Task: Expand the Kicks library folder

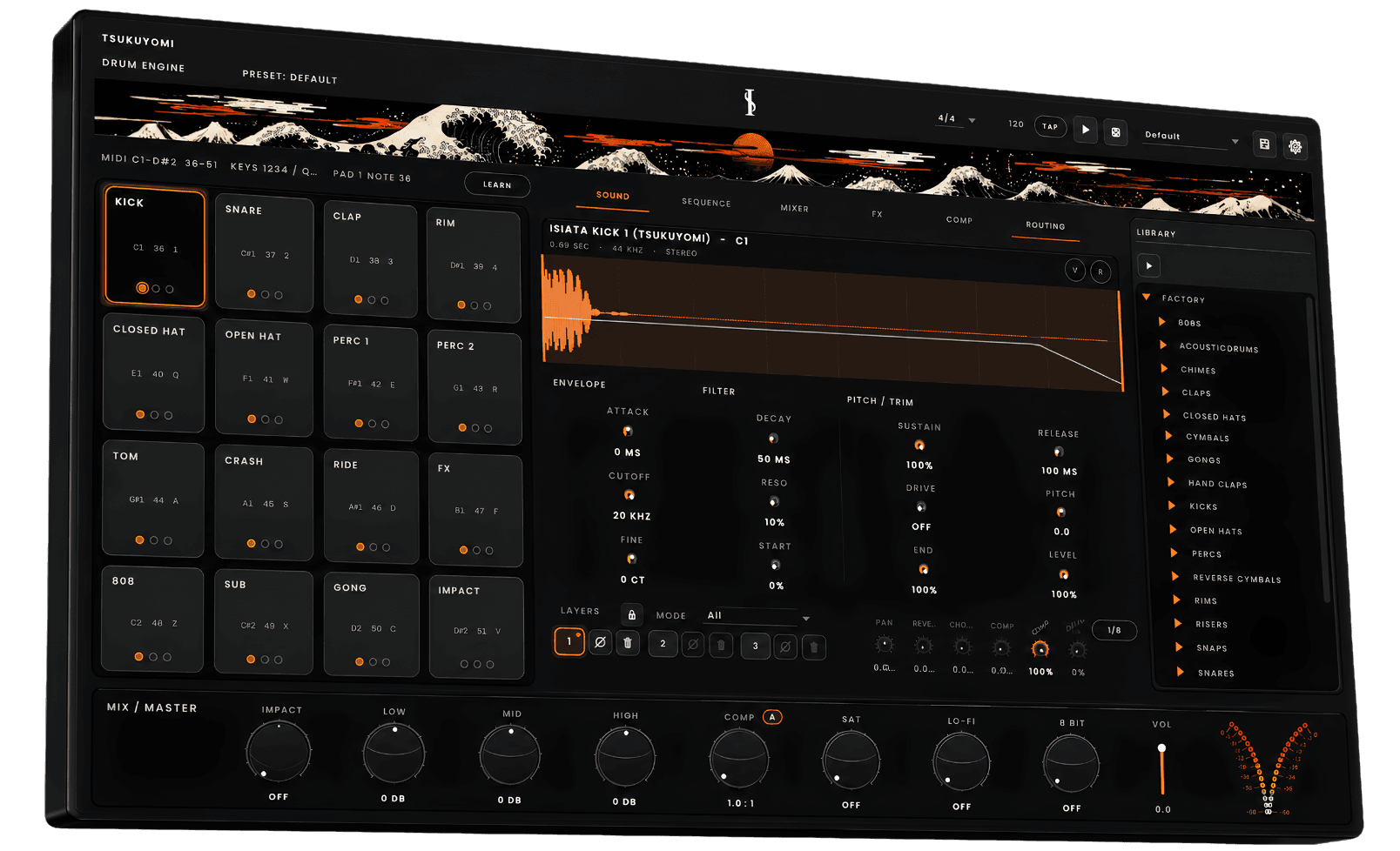Action: (x=1172, y=506)
